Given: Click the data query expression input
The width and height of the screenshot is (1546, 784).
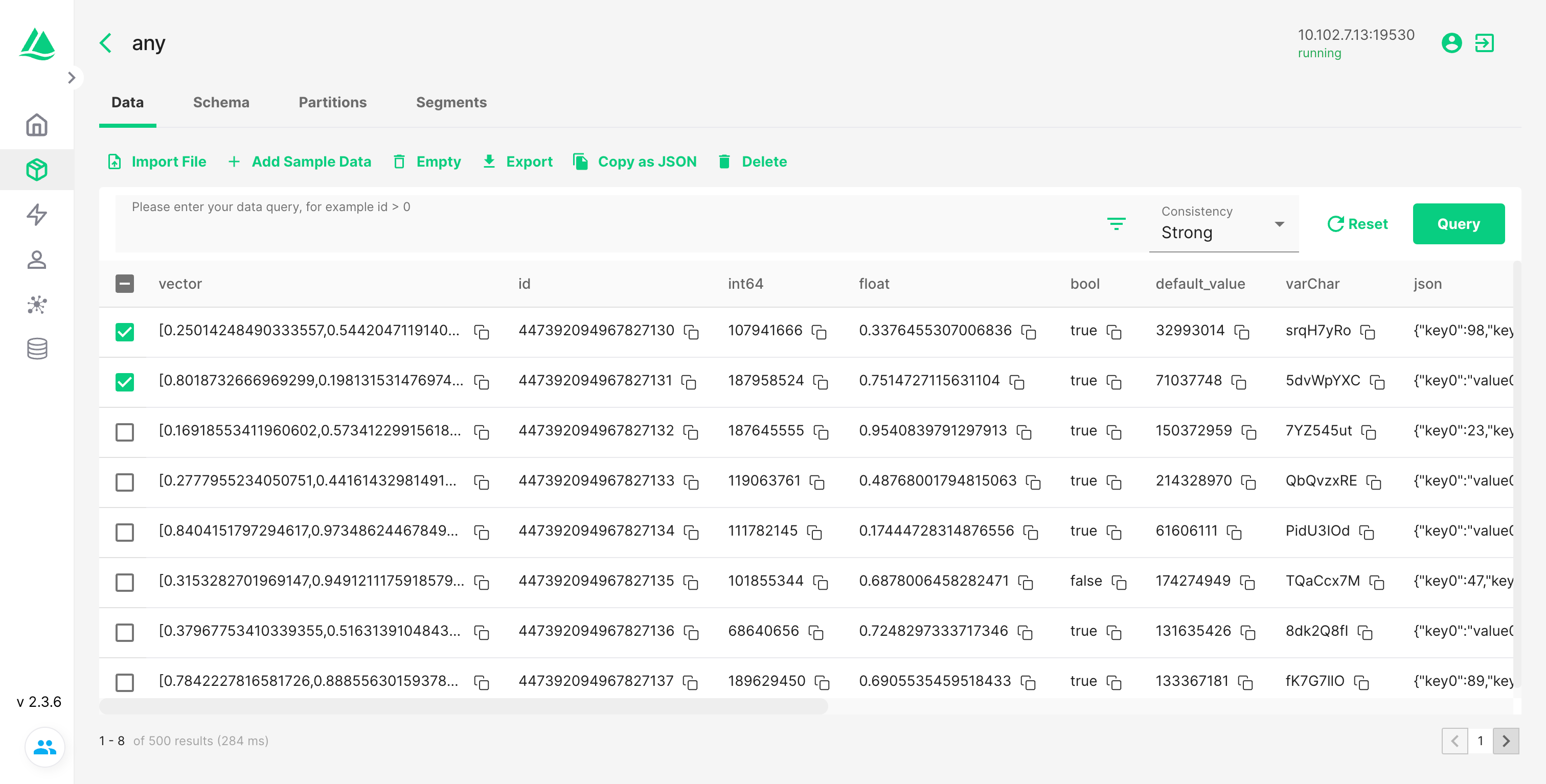Looking at the screenshot, I should [600, 222].
